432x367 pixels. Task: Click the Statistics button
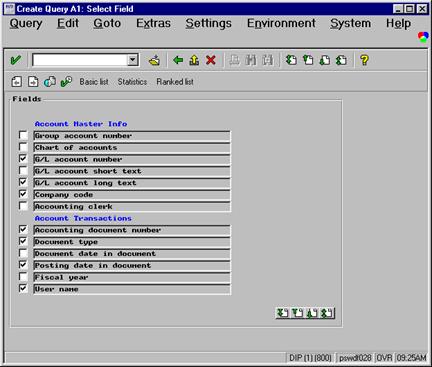point(132,82)
